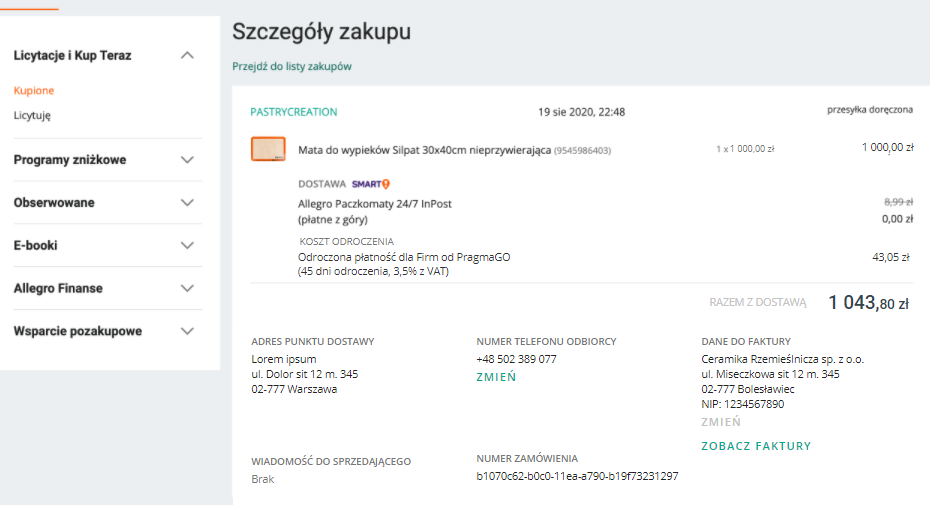Viewport: 930px width, 505px height.
Task: Click the order number b1070c62 text
Action: 577,476
